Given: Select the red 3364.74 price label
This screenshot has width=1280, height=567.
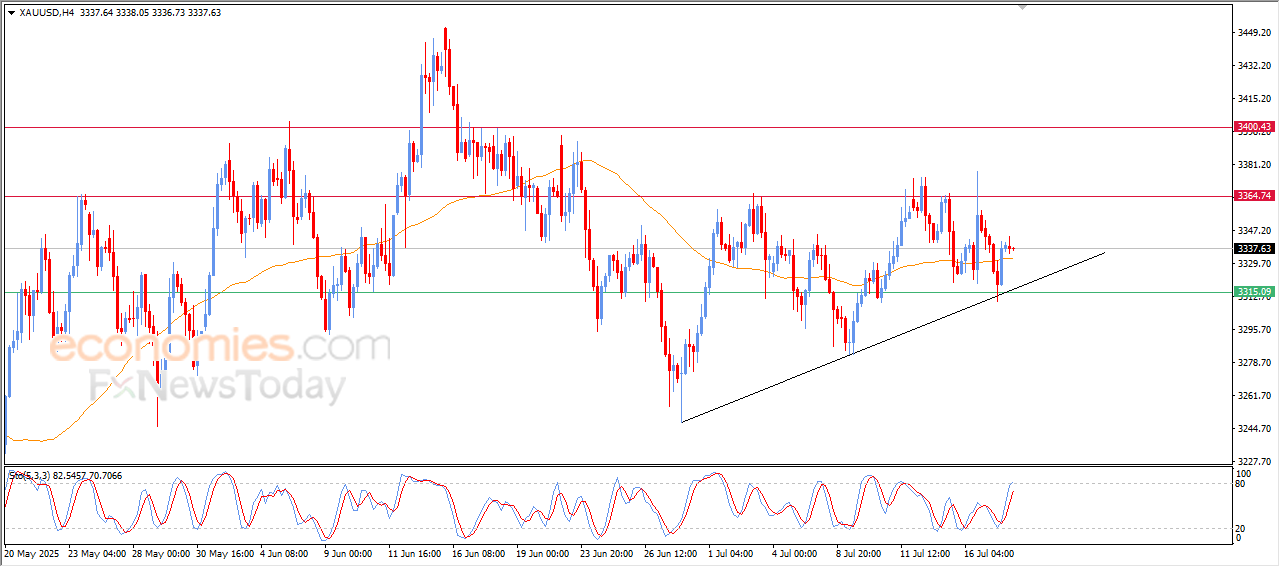Looking at the screenshot, I should click(x=1254, y=196).
